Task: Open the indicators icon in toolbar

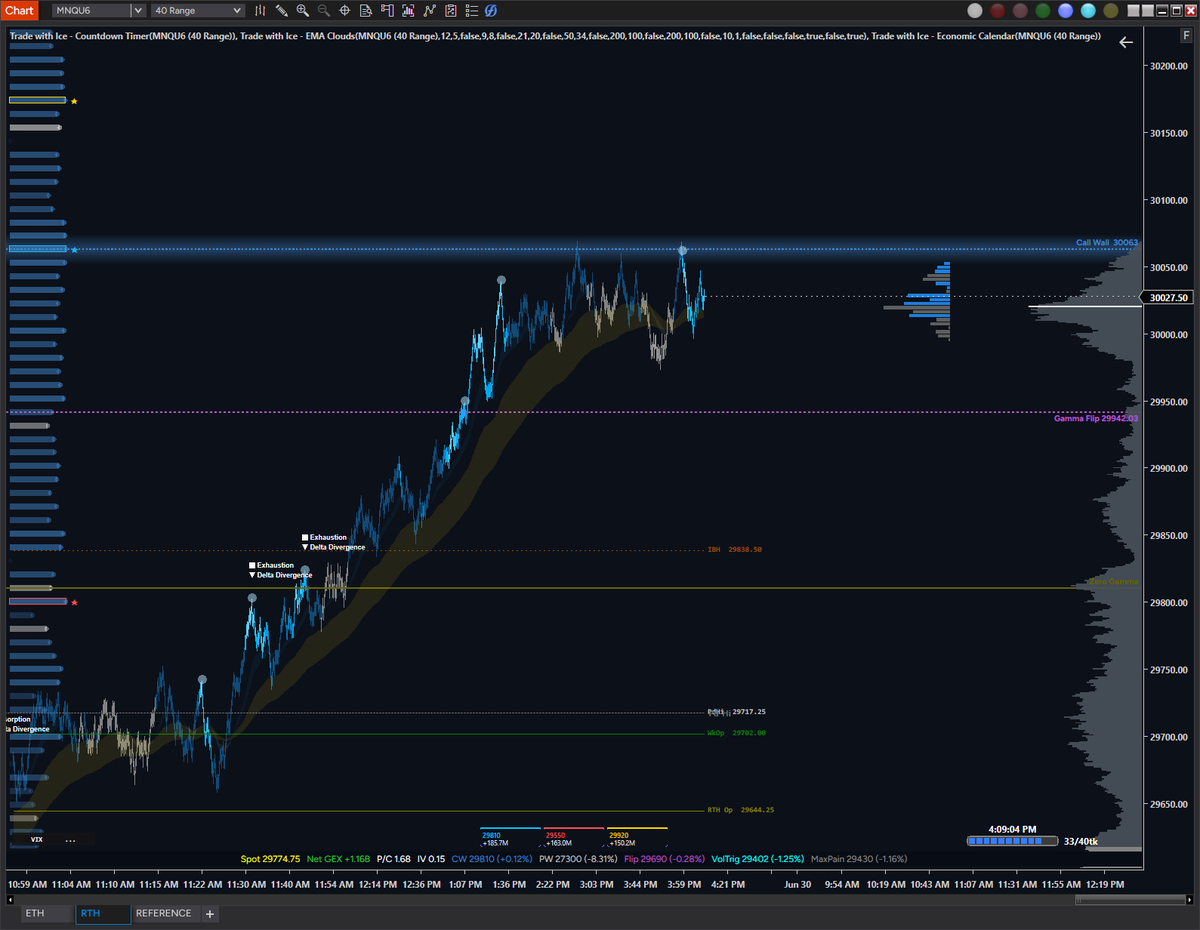Action: tap(408, 10)
